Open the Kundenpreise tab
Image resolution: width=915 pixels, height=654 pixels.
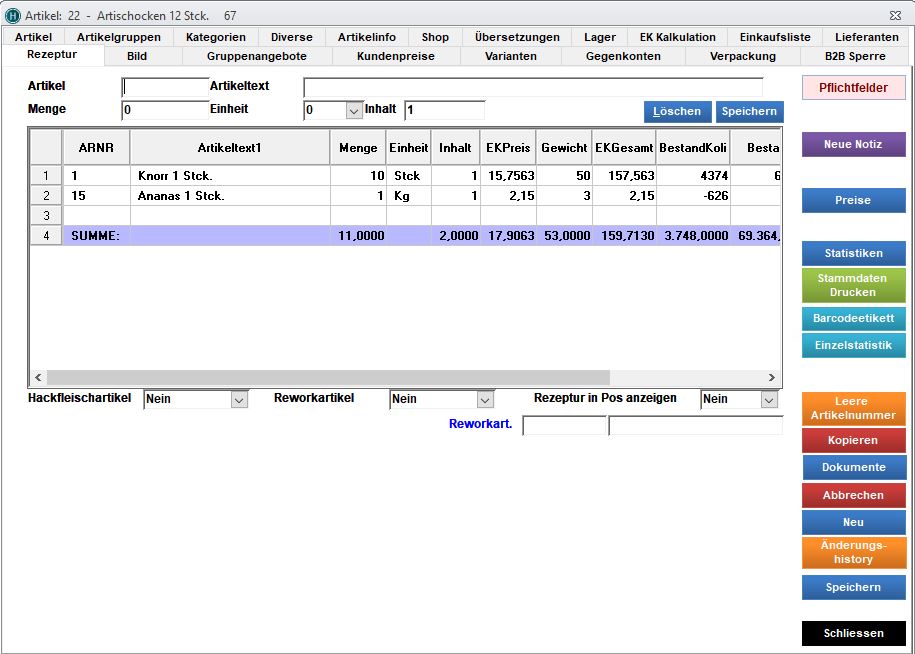395,56
